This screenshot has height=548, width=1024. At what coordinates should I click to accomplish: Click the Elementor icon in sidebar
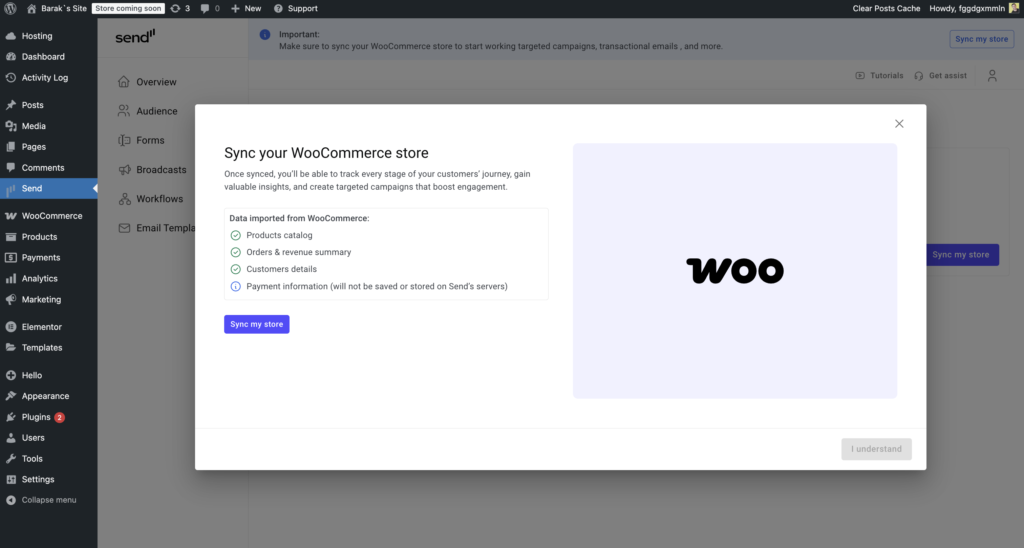pos(11,327)
